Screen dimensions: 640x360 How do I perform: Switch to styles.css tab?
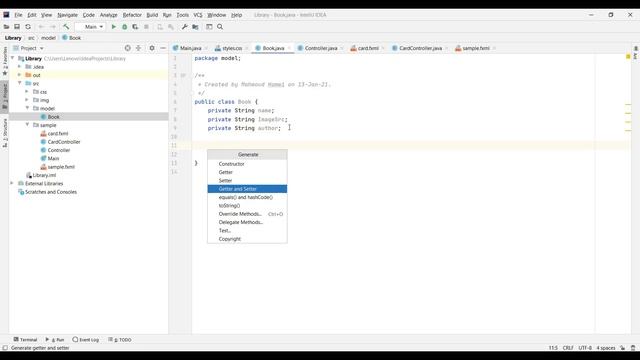[231, 48]
